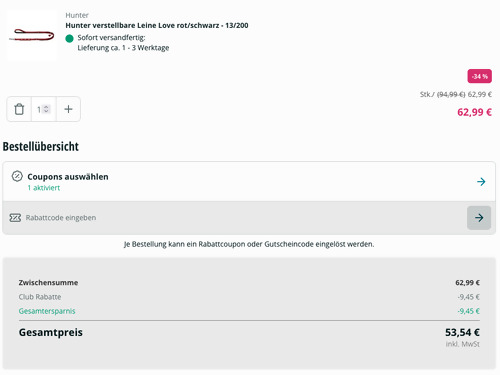Open coupon selection via the right arrow
The width and height of the screenshot is (500, 375).
pyautogui.click(x=481, y=182)
